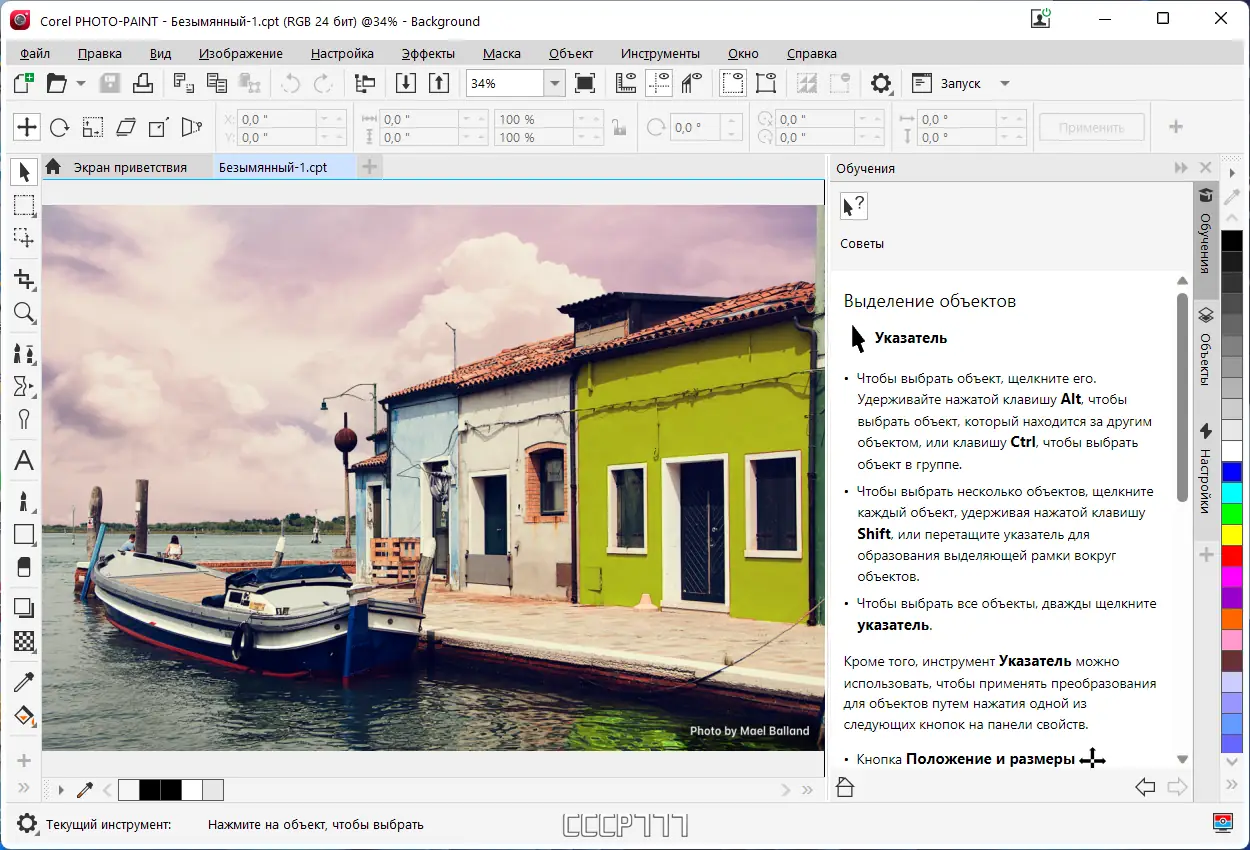Select the Rectangle Mask tool

[x=24, y=206]
